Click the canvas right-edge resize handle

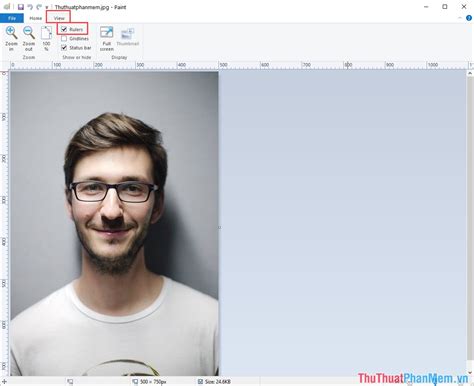point(219,227)
